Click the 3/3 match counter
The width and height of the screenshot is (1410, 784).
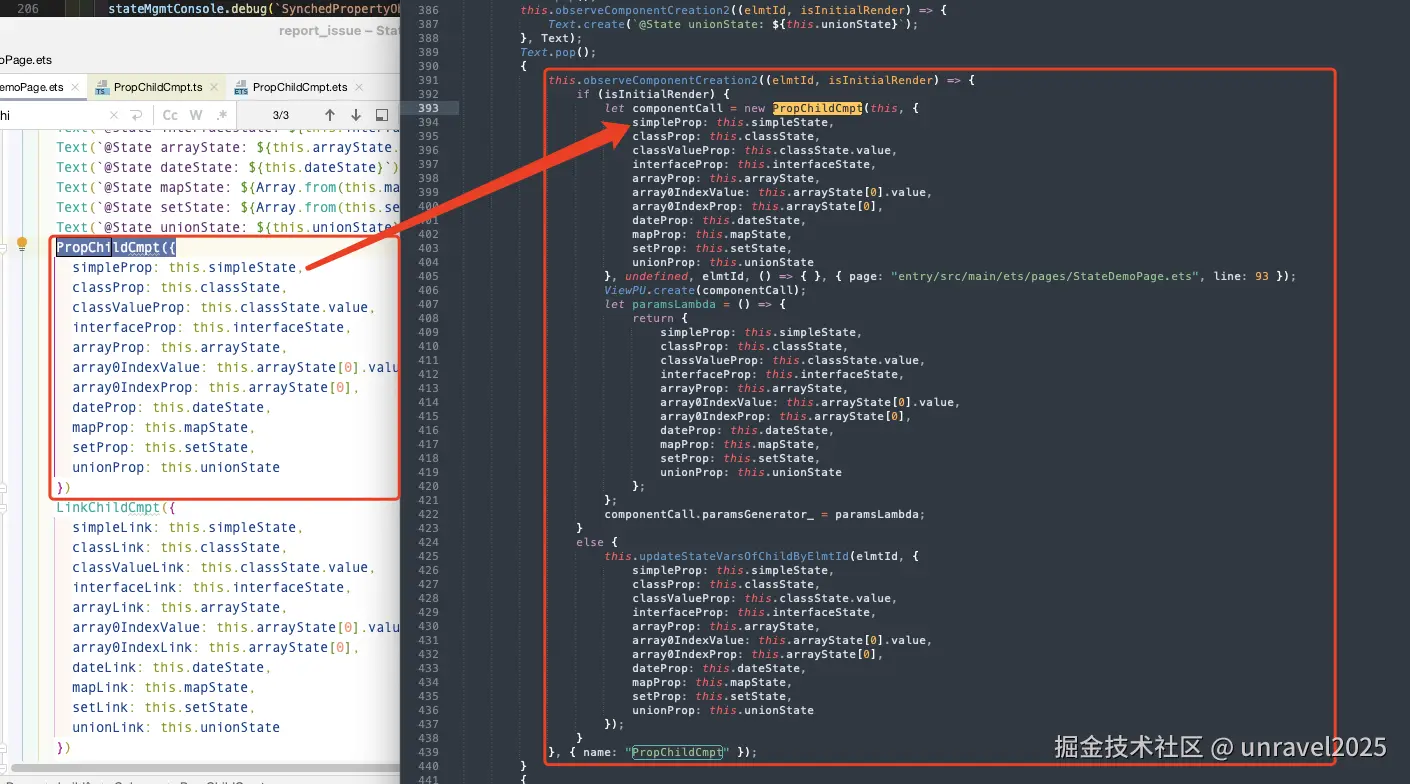pyautogui.click(x=280, y=115)
